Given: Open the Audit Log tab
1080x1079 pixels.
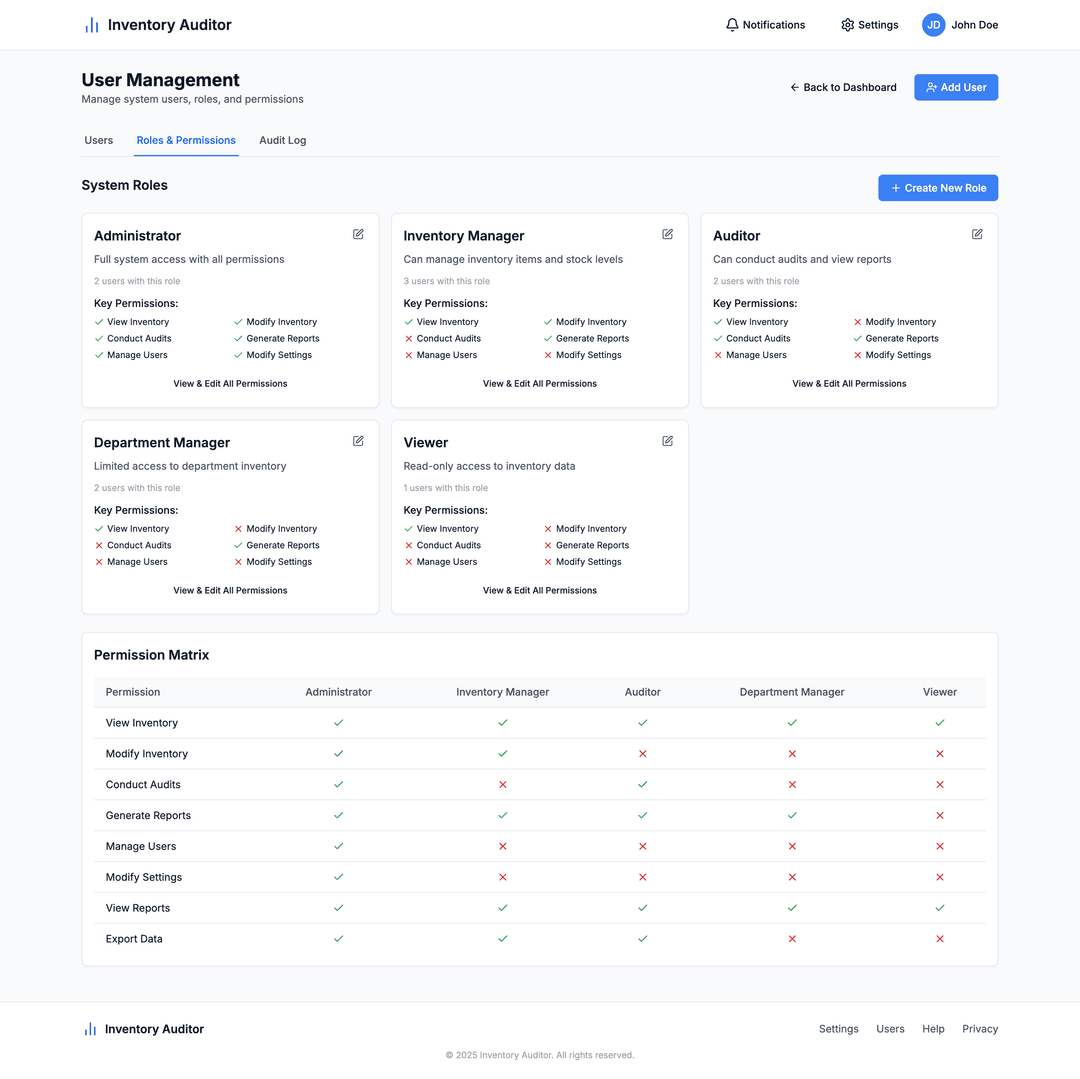Looking at the screenshot, I should pos(282,140).
